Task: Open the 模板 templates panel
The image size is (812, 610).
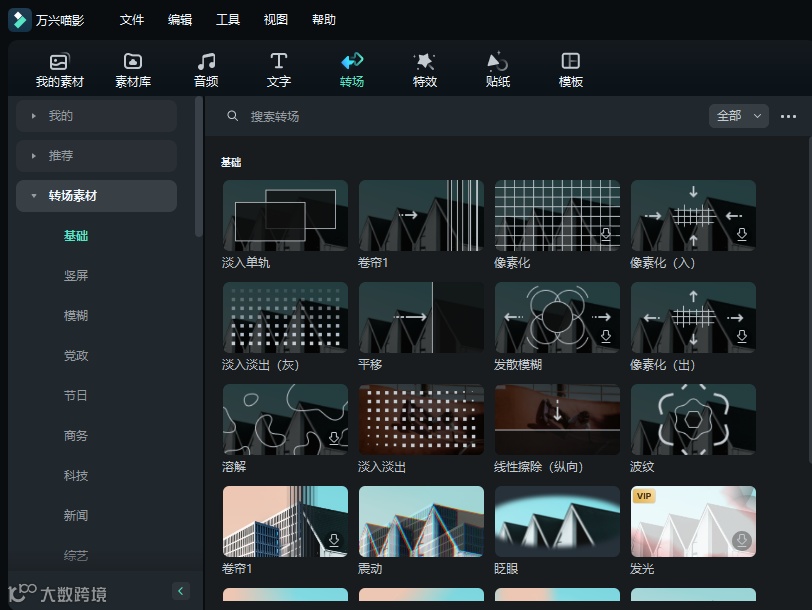Action: pos(571,70)
